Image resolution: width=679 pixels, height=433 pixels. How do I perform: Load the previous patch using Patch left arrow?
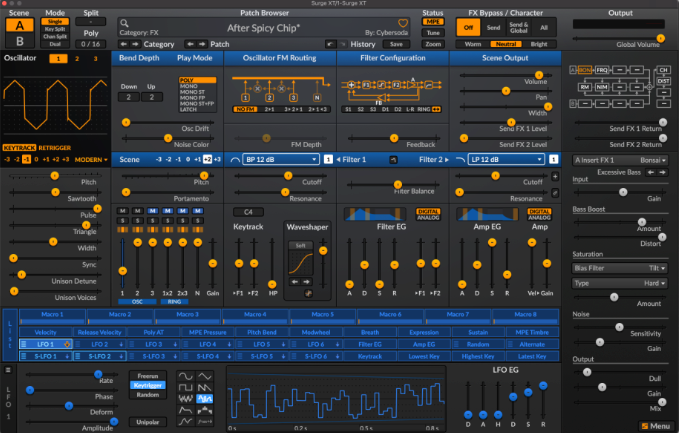tap(190, 44)
